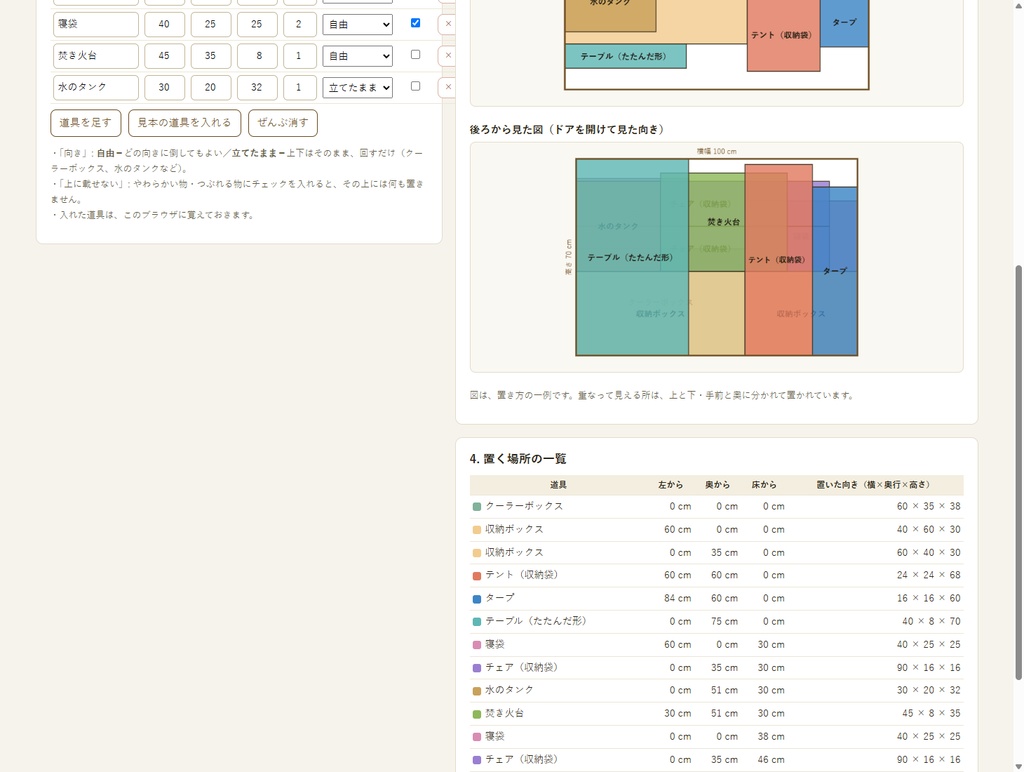1024x772 pixels.
Task: Click the green swatch beside 焚き火台 in table
Action: click(x=477, y=714)
